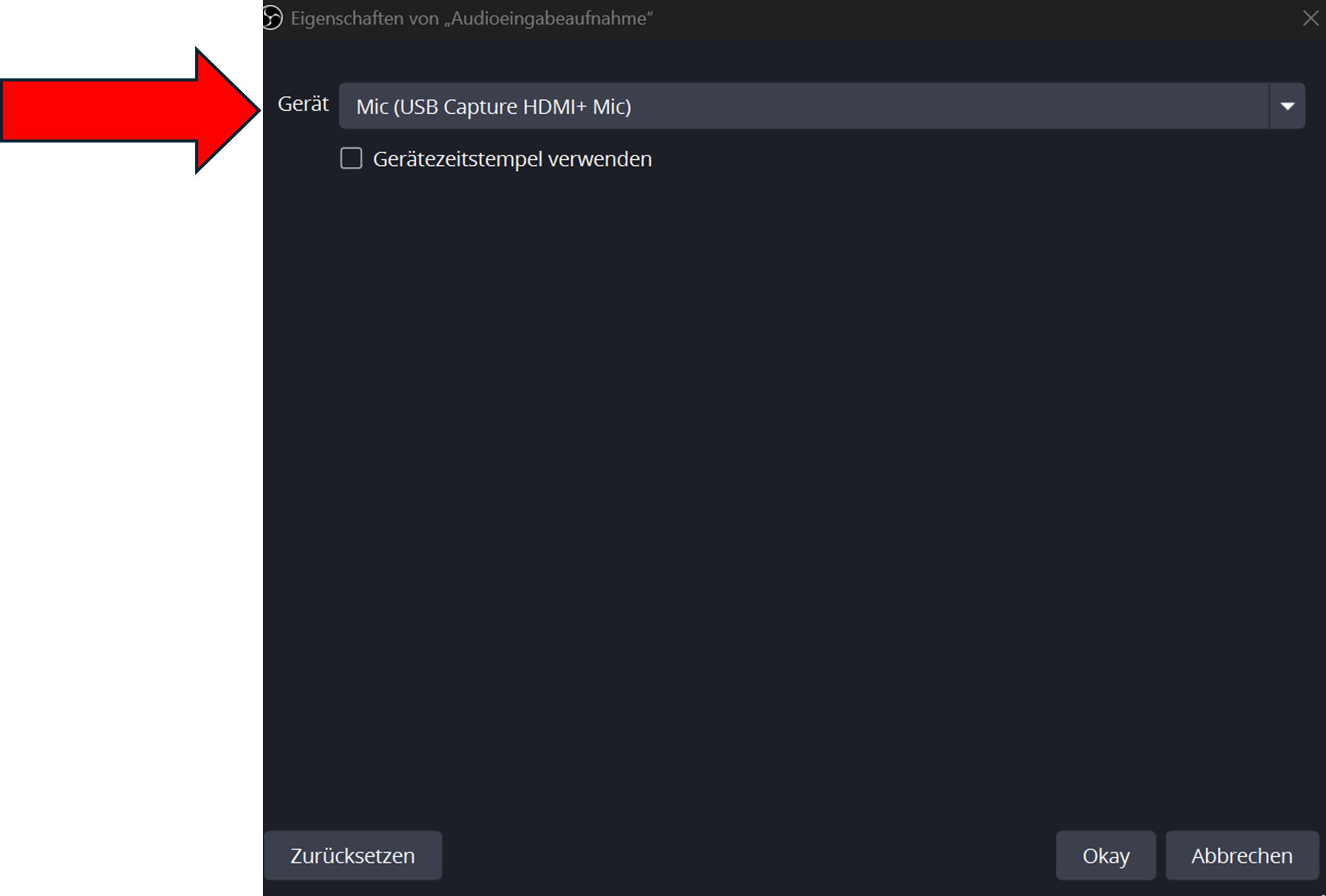Click the Gerätezeitstempel verwenden label text

[x=512, y=159]
